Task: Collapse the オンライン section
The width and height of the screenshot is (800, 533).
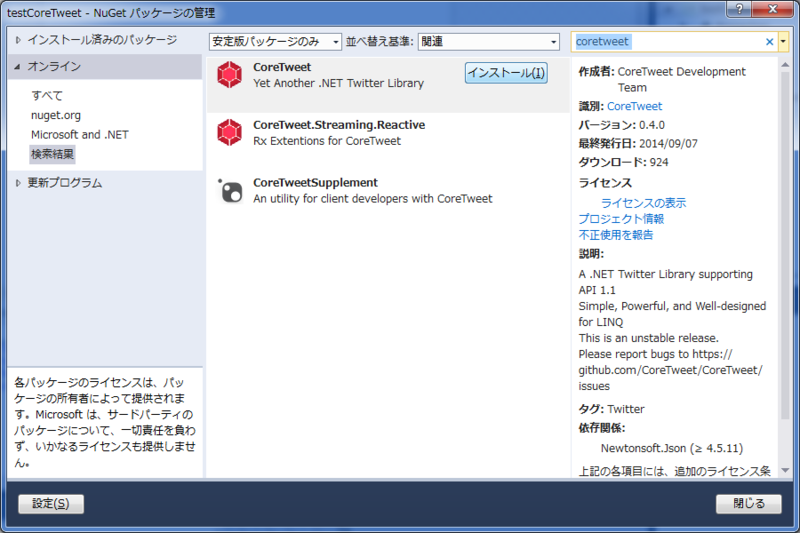Action: click(x=17, y=66)
